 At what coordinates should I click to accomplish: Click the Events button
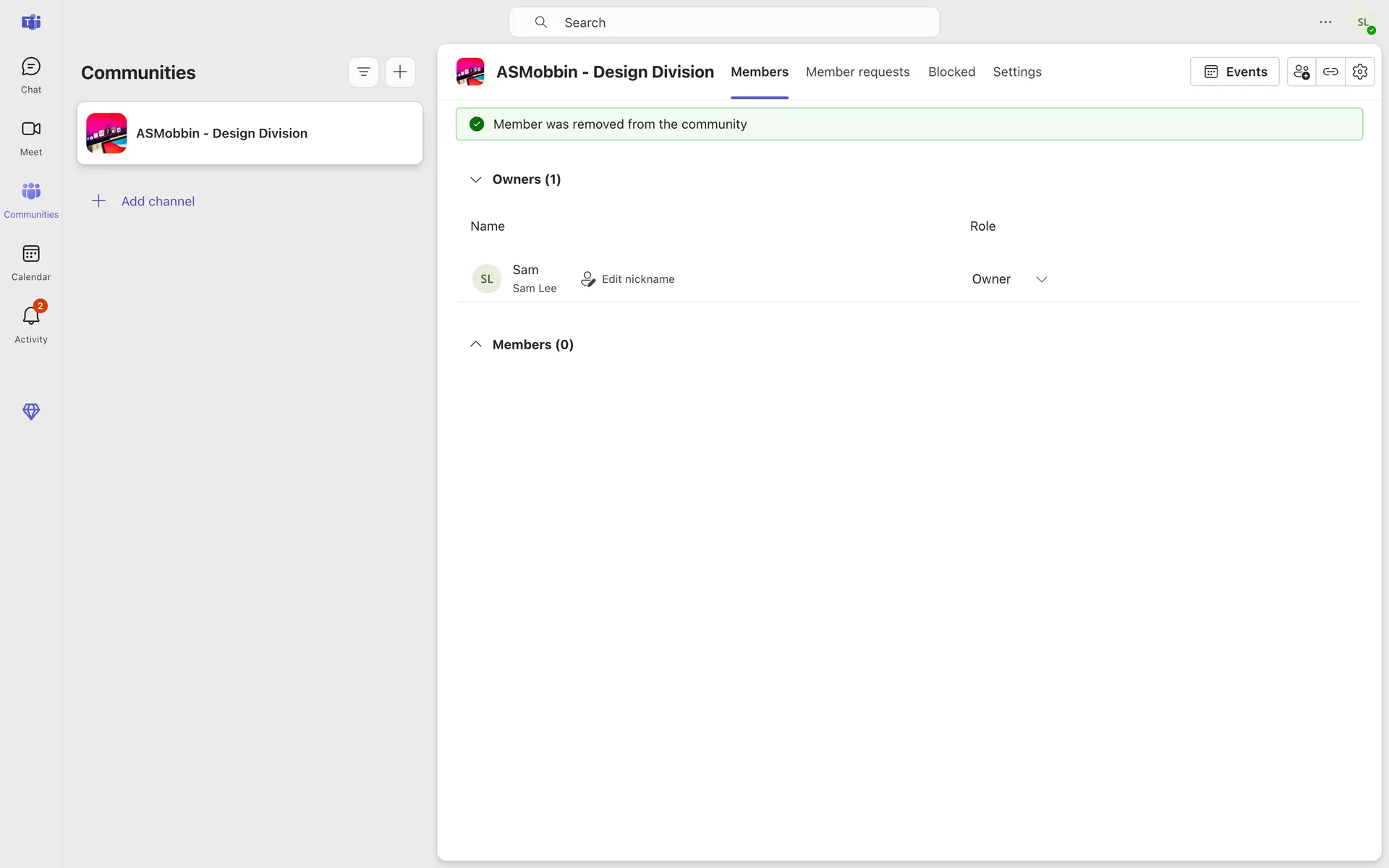pos(1234,72)
